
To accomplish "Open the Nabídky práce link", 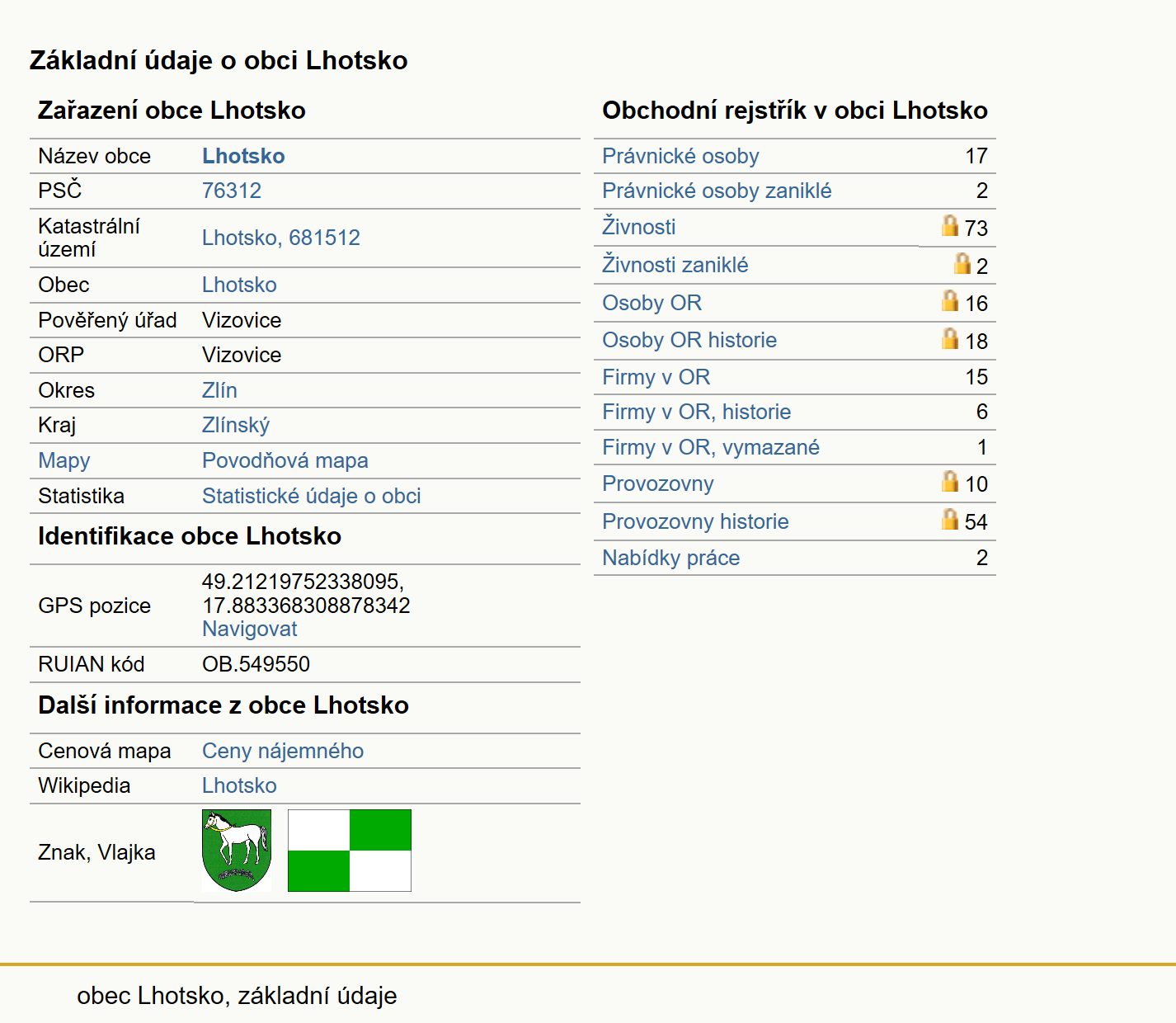I will (670, 558).
